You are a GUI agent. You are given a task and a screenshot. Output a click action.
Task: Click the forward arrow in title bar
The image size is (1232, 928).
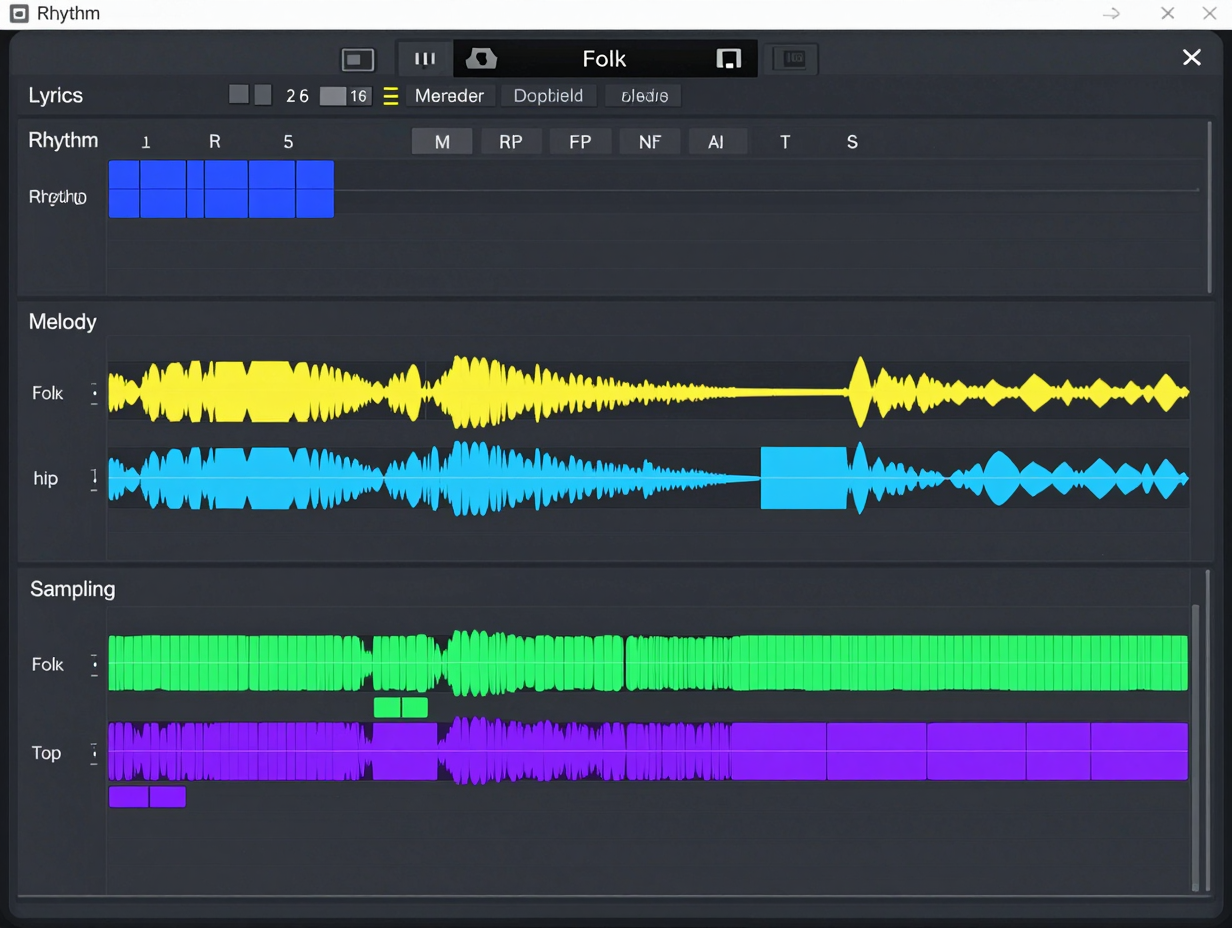(x=1111, y=14)
